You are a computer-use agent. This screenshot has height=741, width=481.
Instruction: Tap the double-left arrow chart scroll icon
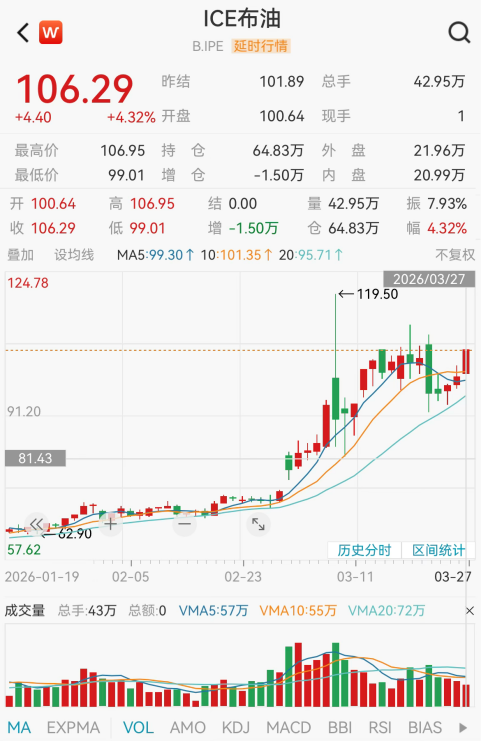tap(36, 524)
